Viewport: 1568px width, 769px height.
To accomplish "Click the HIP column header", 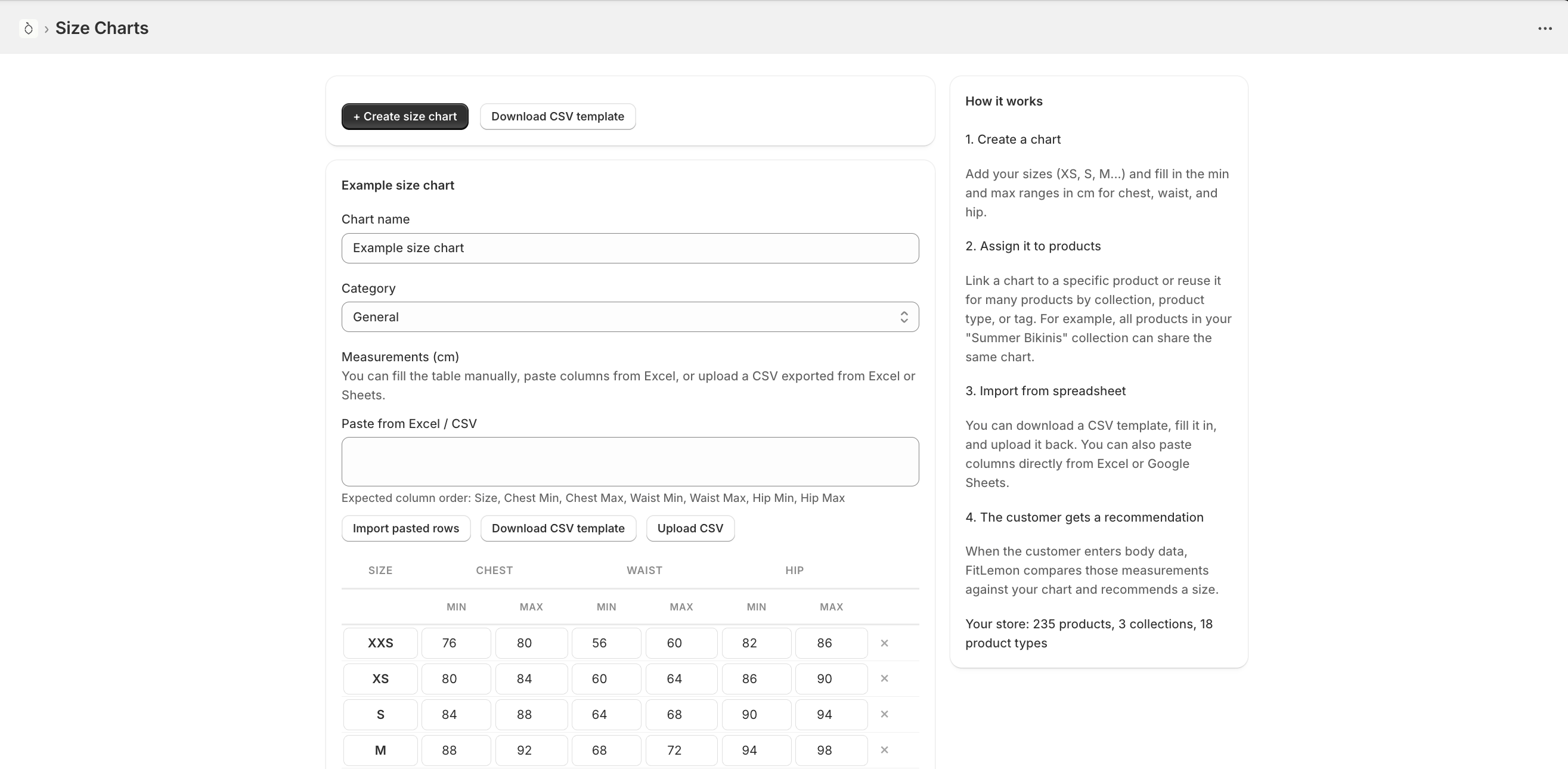I will pos(794,570).
